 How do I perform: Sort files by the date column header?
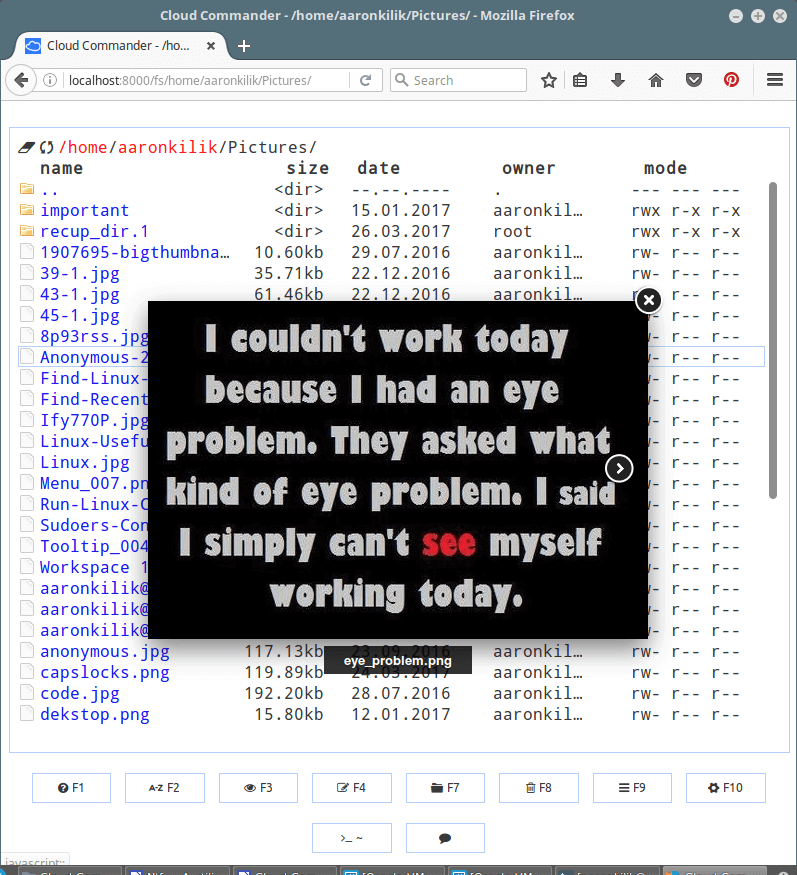tap(378, 168)
